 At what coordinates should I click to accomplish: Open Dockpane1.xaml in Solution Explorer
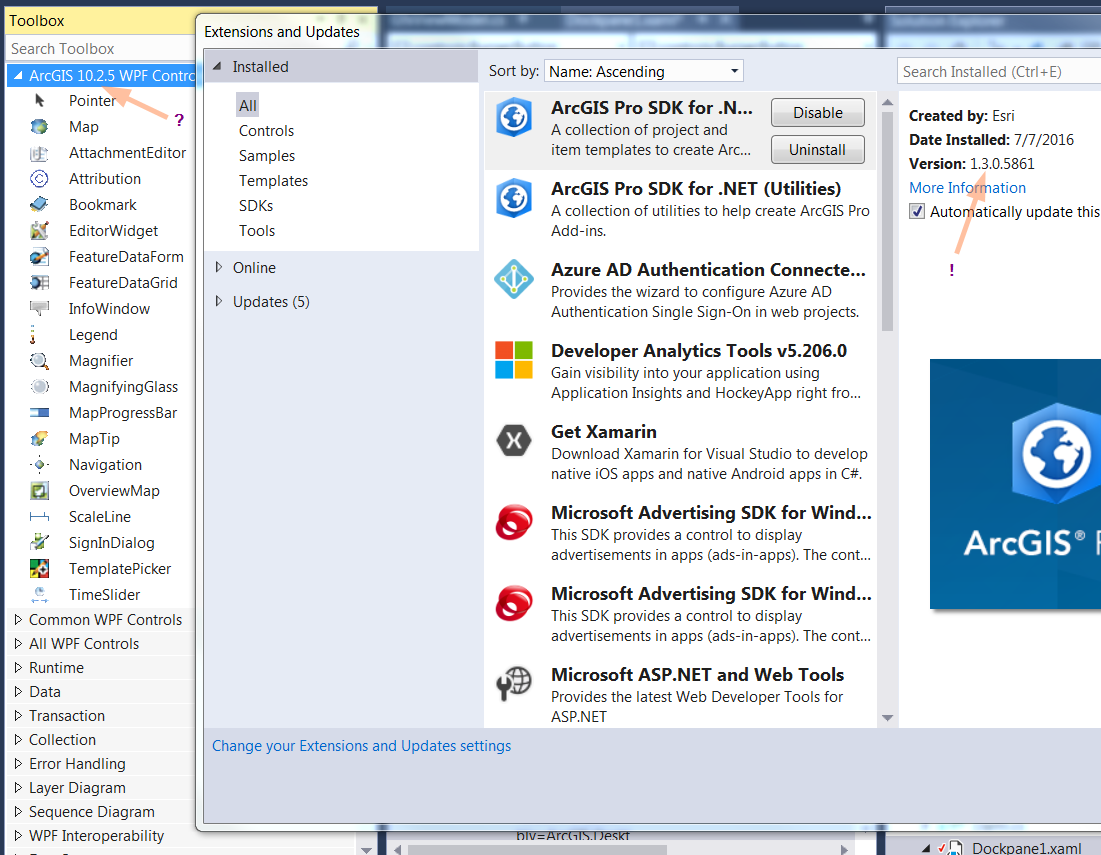[1026, 848]
